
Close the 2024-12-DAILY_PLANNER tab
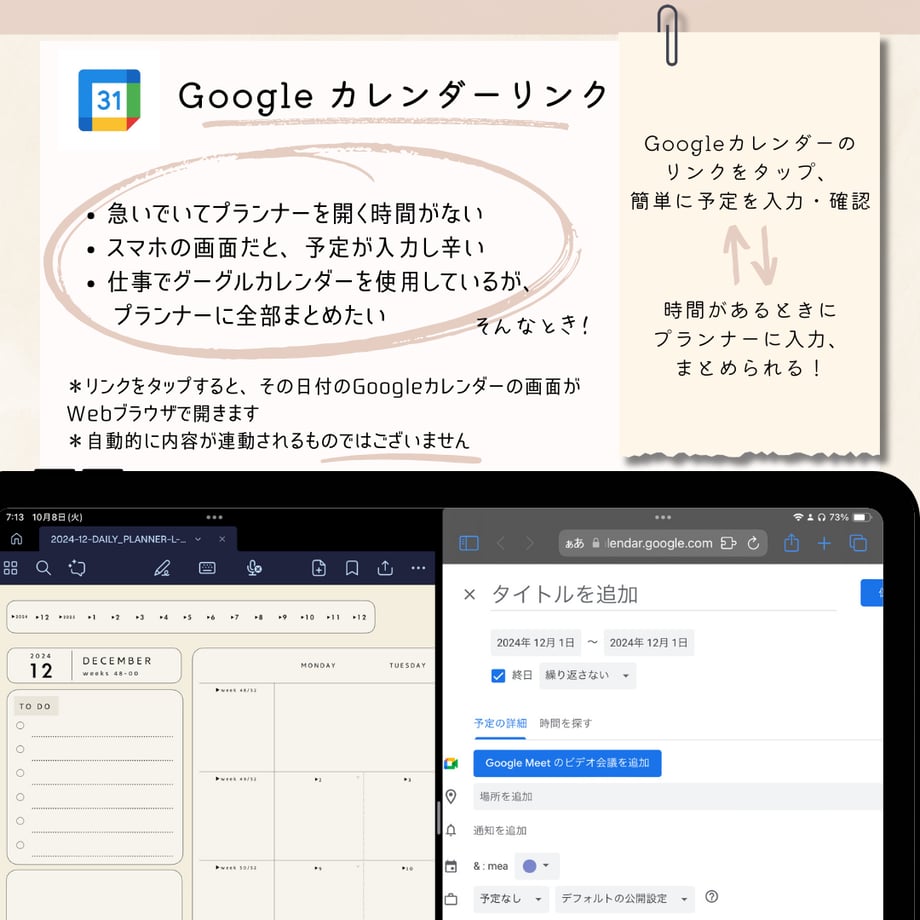tap(222, 539)
